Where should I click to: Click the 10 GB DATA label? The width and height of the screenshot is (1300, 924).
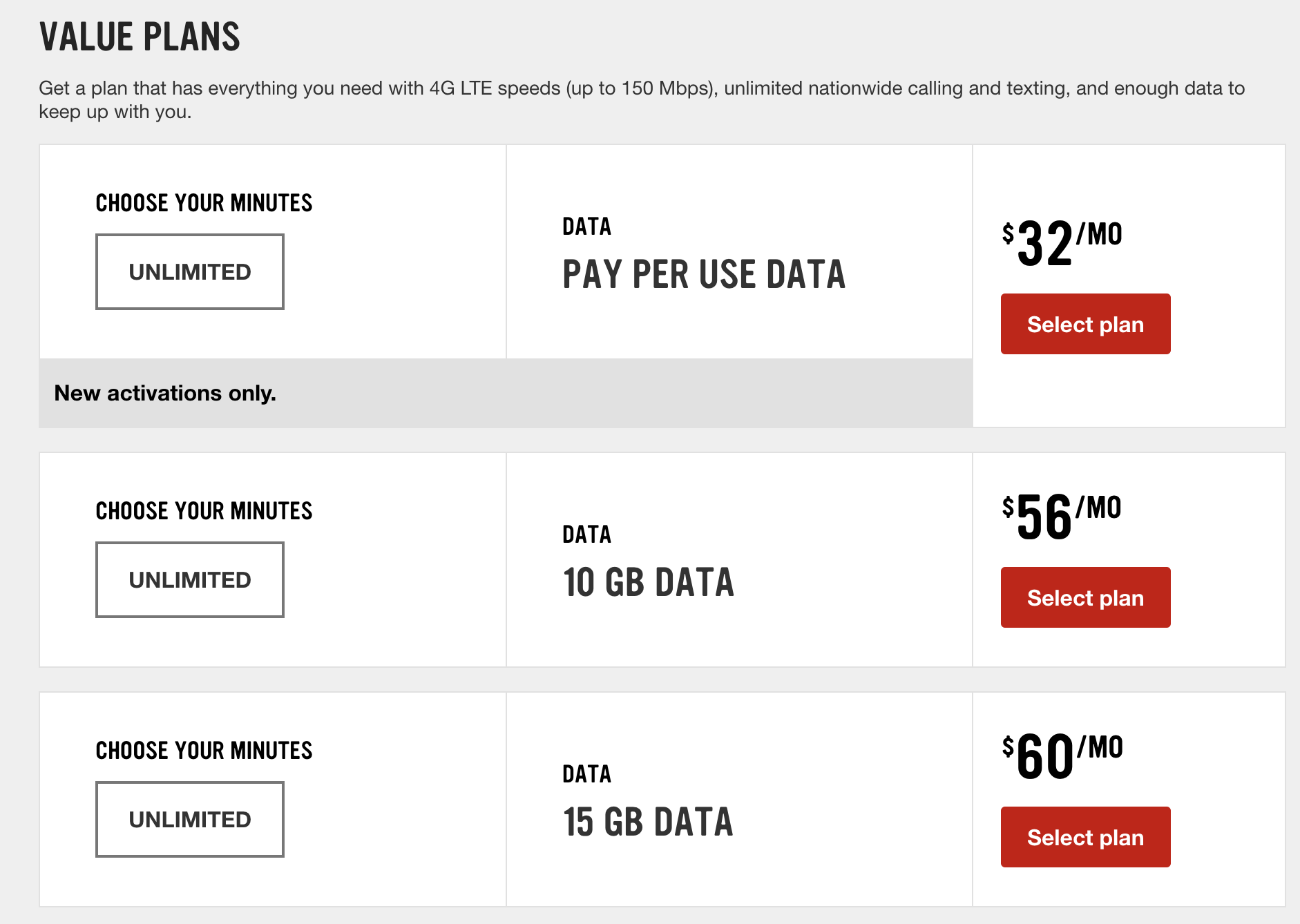tap(648, 583)
